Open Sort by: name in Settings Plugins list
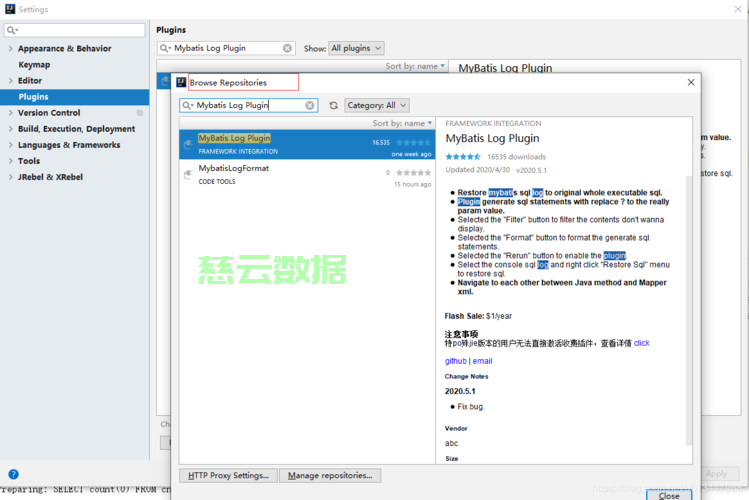 click(x=415, y=66)
